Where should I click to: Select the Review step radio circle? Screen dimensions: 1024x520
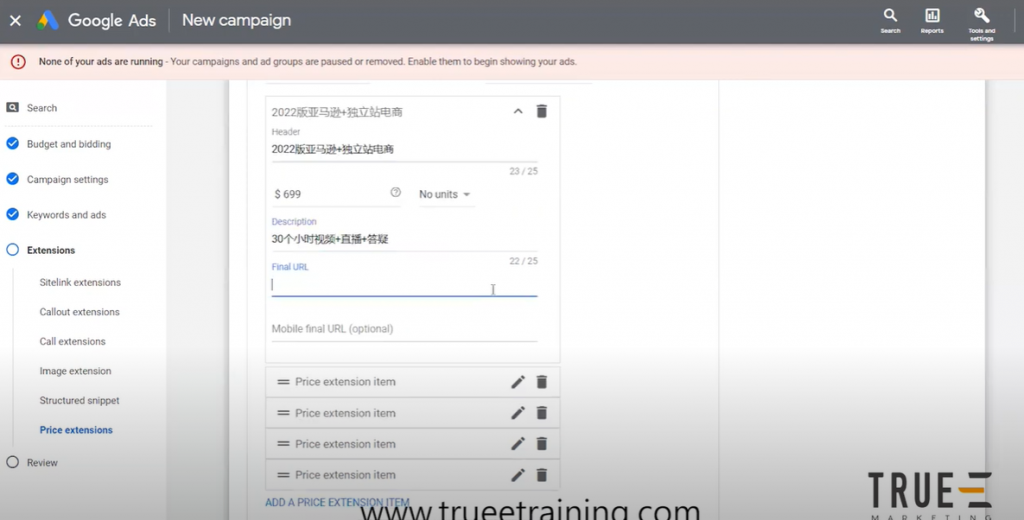tap(13, 462)
